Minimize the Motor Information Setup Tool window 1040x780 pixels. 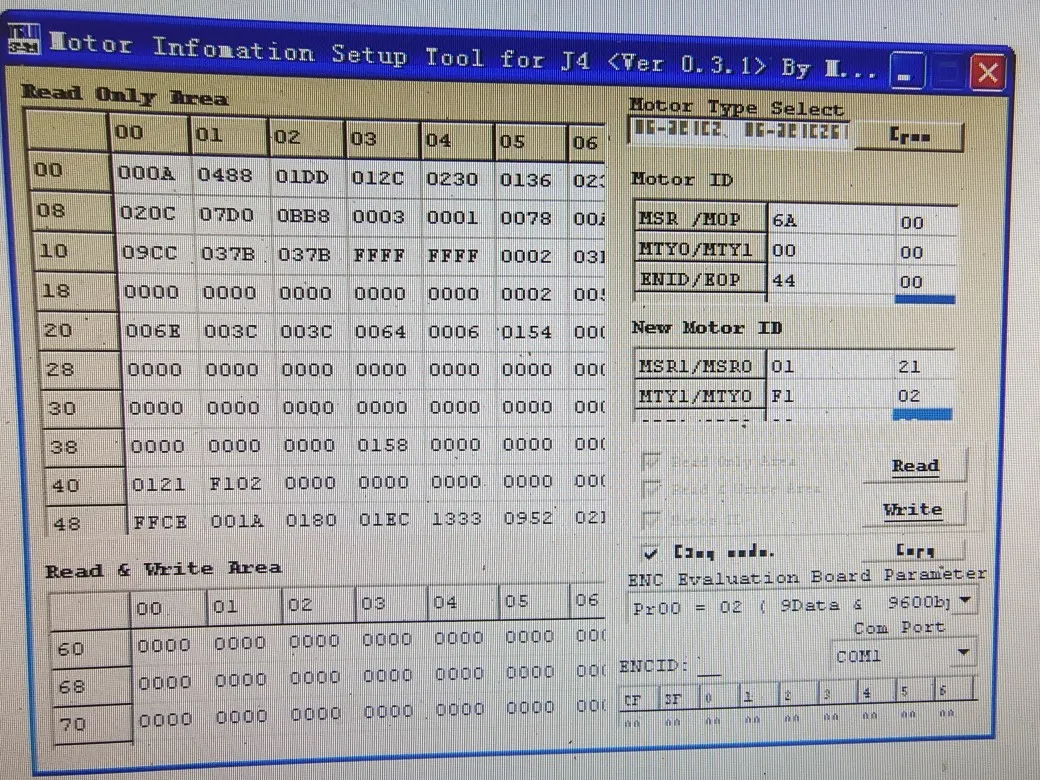click(905, 72)
